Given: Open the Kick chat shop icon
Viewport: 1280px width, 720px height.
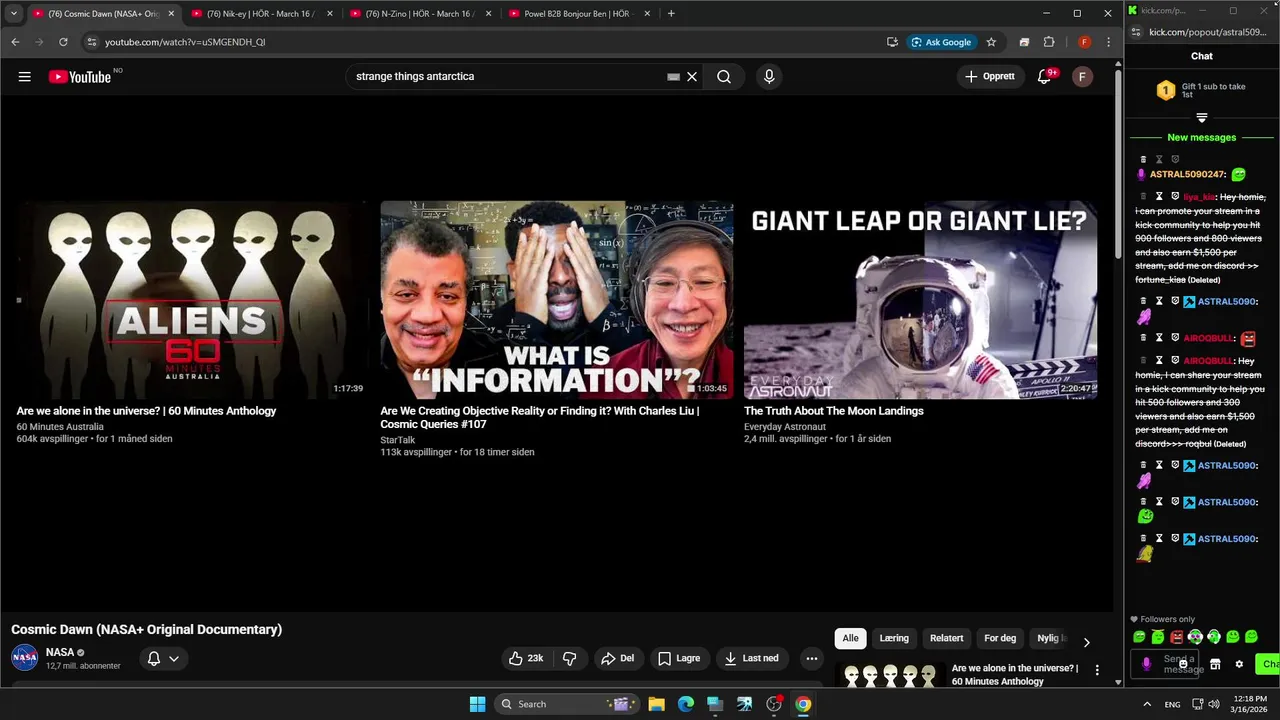Looking at the screenshot, I should click(x=1215, y=664).
